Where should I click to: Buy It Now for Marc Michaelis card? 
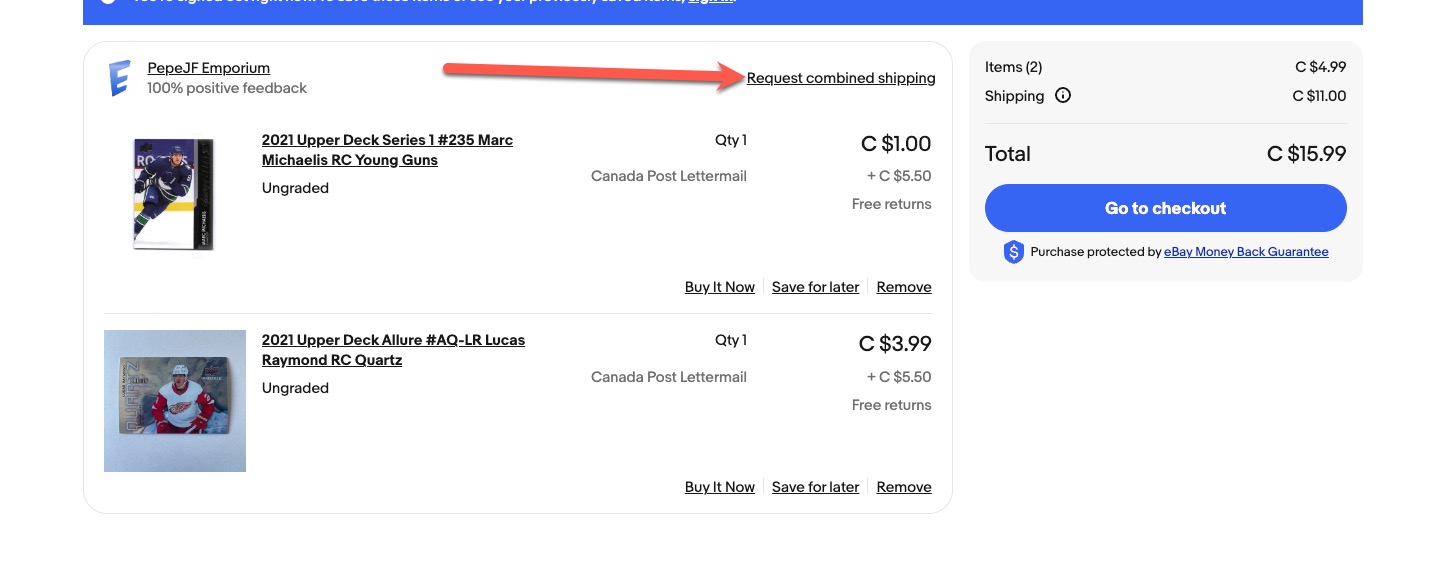tap(720, 287)
